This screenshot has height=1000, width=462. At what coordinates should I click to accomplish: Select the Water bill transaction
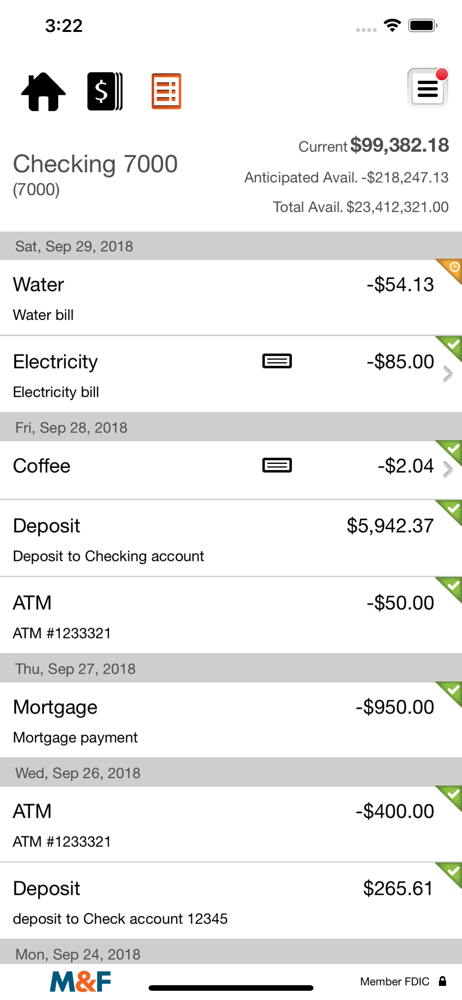pyautogui.click(x=231, y=297)
